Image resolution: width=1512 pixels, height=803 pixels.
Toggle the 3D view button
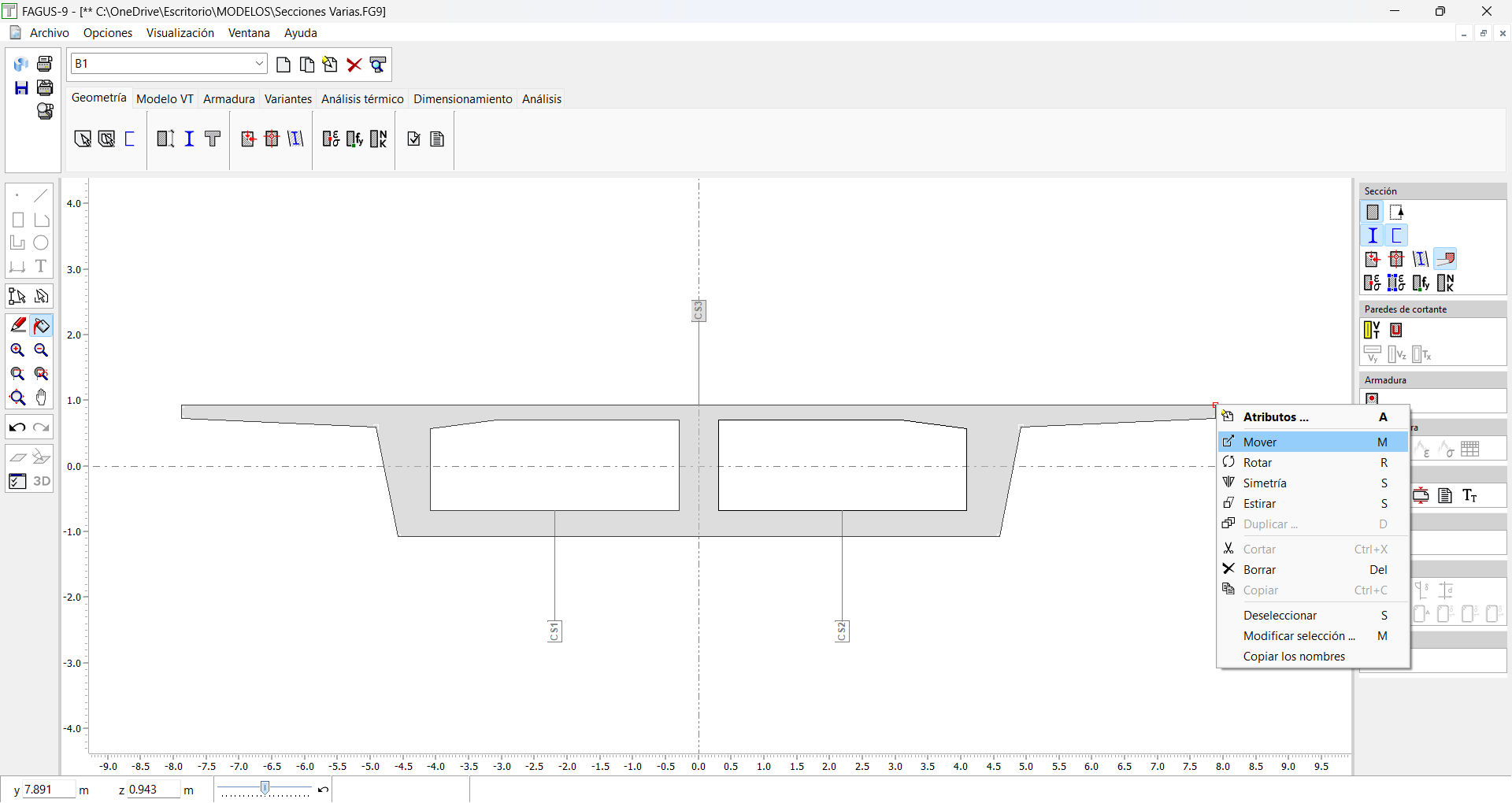pyautogui.click(x=41, y=481)
